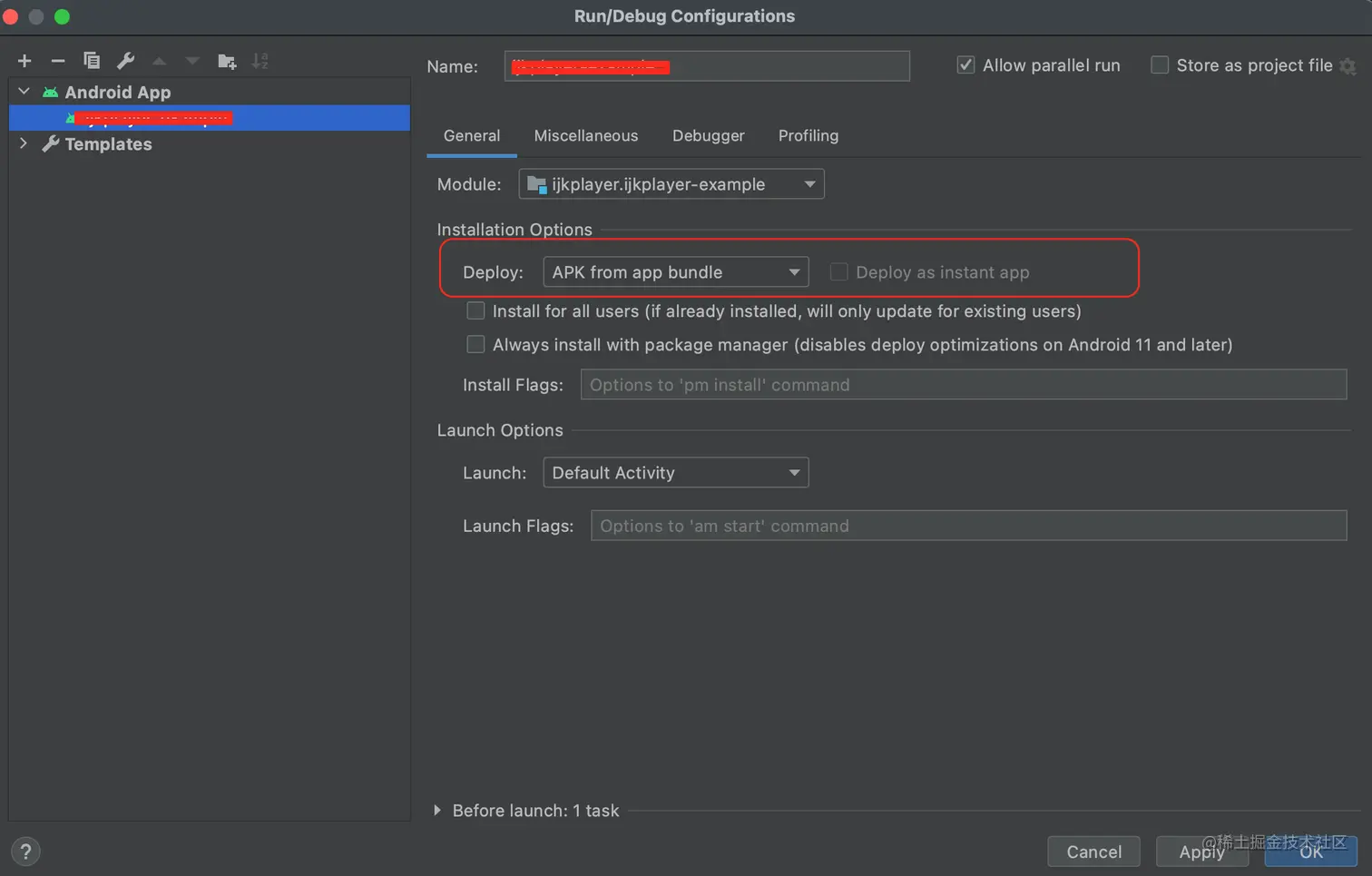The height and width of the screenshot is (876, 1372).
Task: Click into the Install Flags input field
Action: coord(963,385)
